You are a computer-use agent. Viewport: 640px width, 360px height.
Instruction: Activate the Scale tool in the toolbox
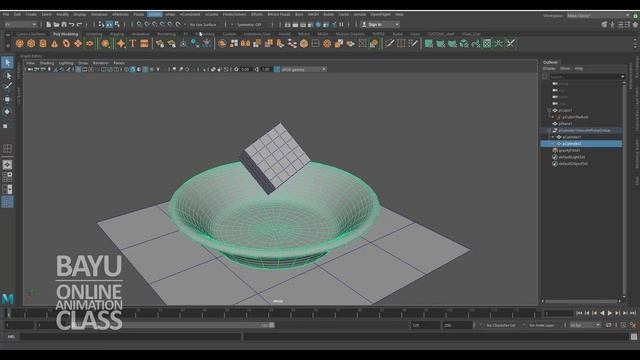point(7,126)
